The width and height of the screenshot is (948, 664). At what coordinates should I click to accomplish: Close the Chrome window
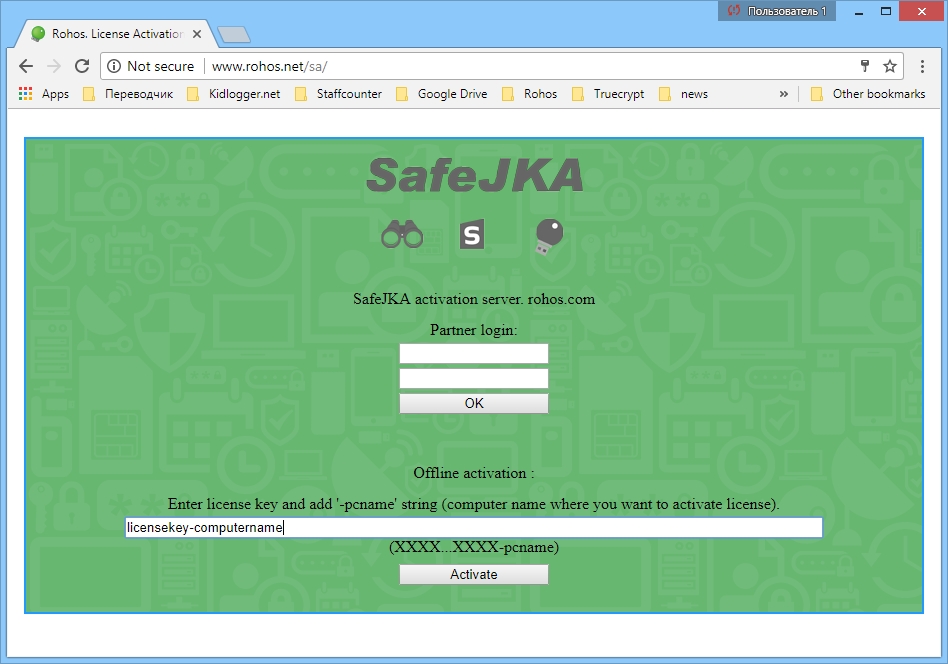coord(921,11)
